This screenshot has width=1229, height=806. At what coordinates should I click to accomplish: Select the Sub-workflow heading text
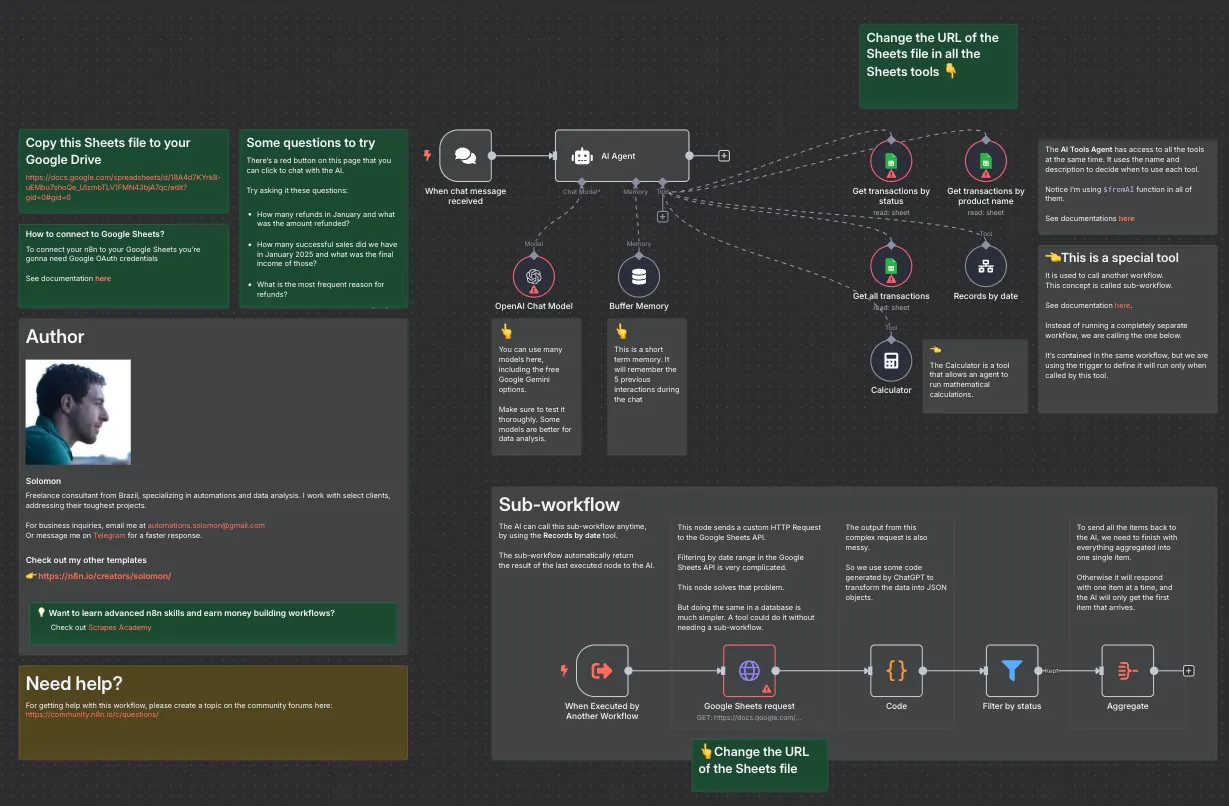559,504
